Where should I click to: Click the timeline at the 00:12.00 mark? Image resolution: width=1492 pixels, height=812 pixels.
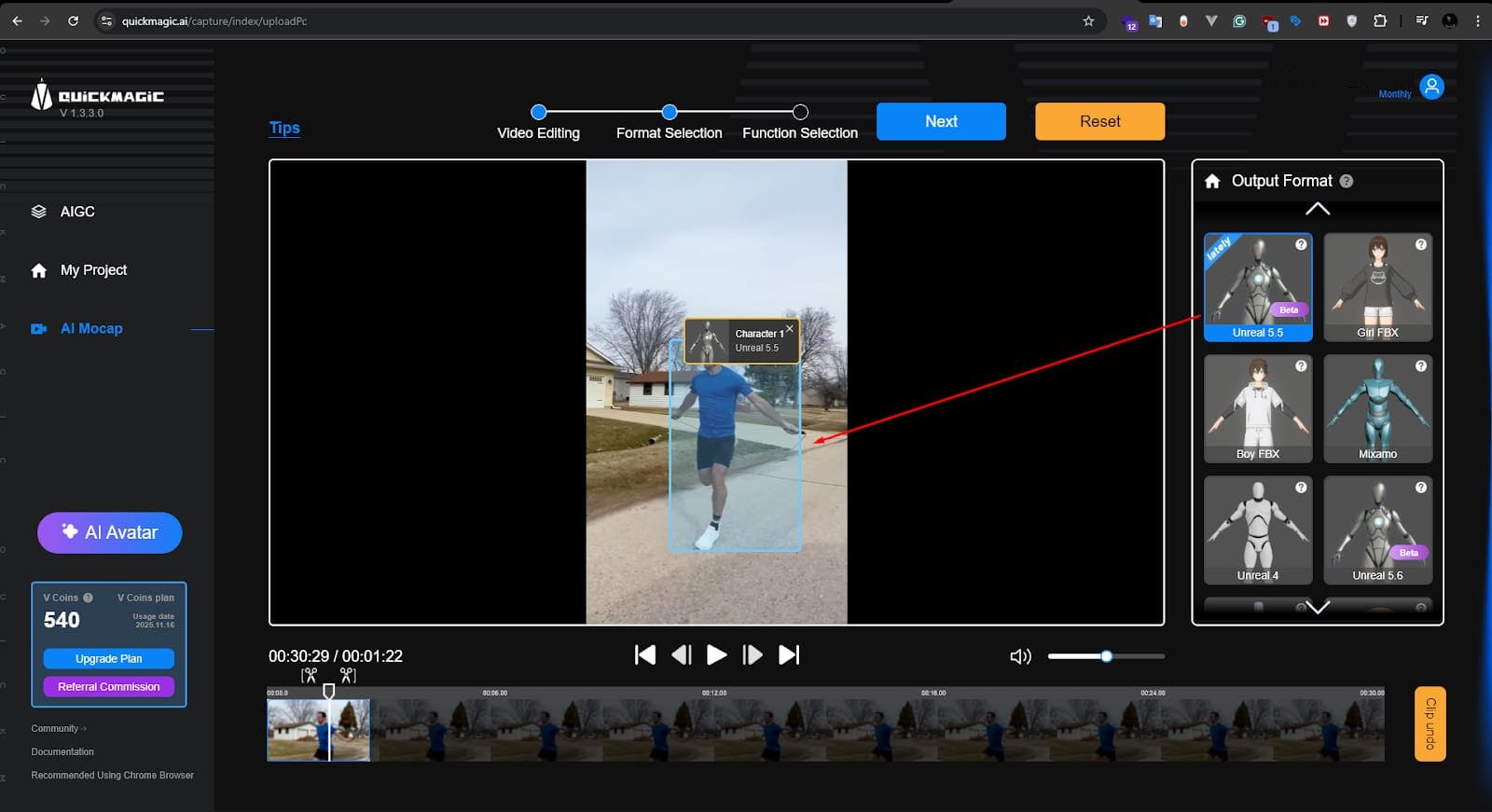(x=713, y=693)
